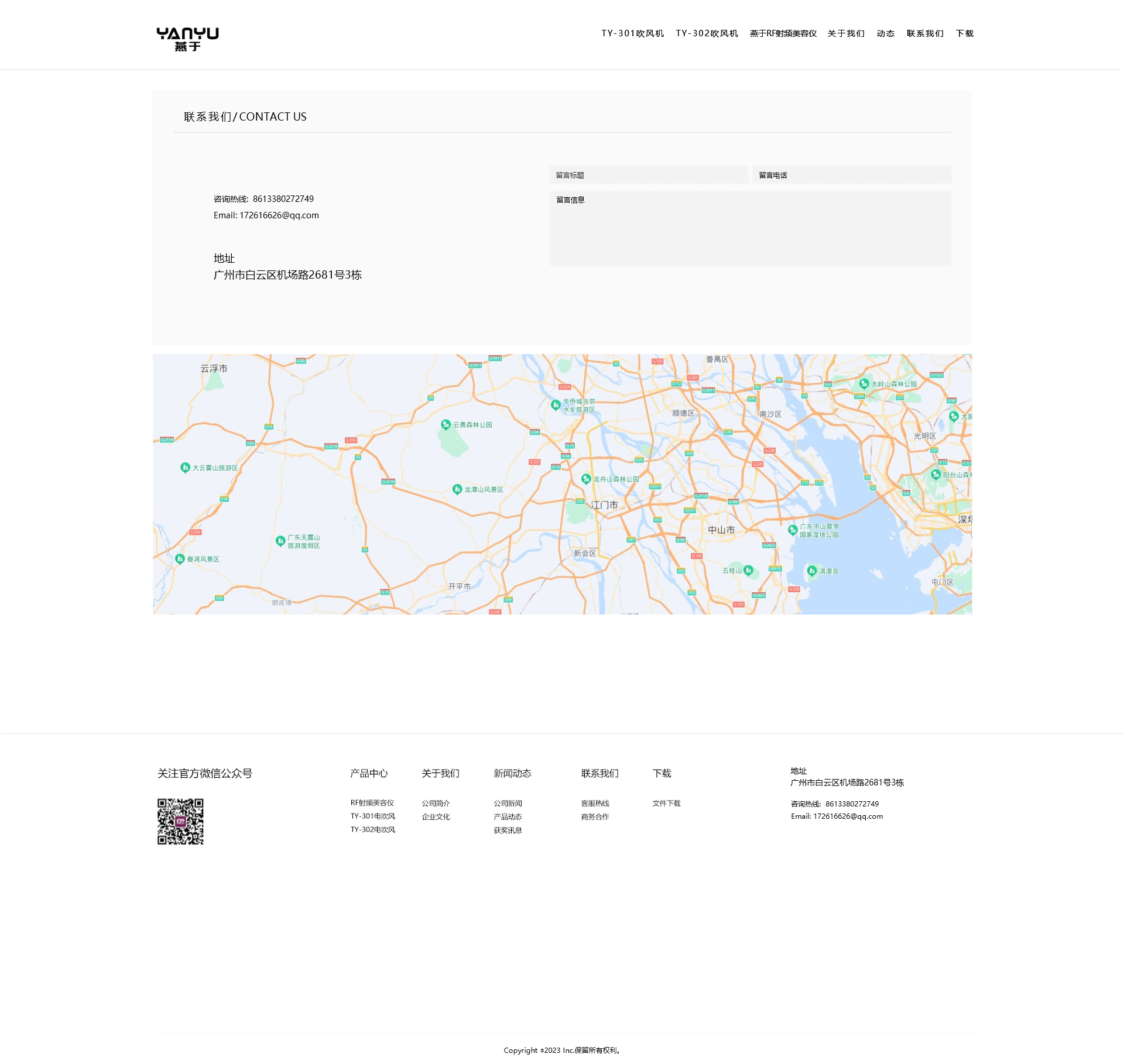Click the 大云雾山旅游区 map marker icon
This screenshot has height=1064, width=1124.
pyautogui.click(x=185, y=468)
